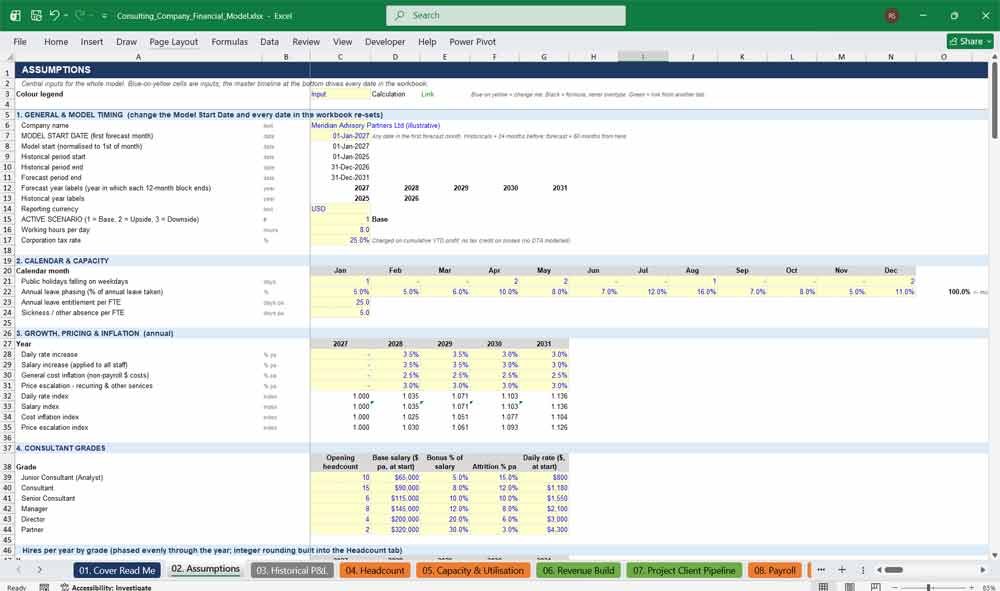Select the Annual leave entitlement 25.0 cell
Viewport: 1000px width, 591px height.
340,302
